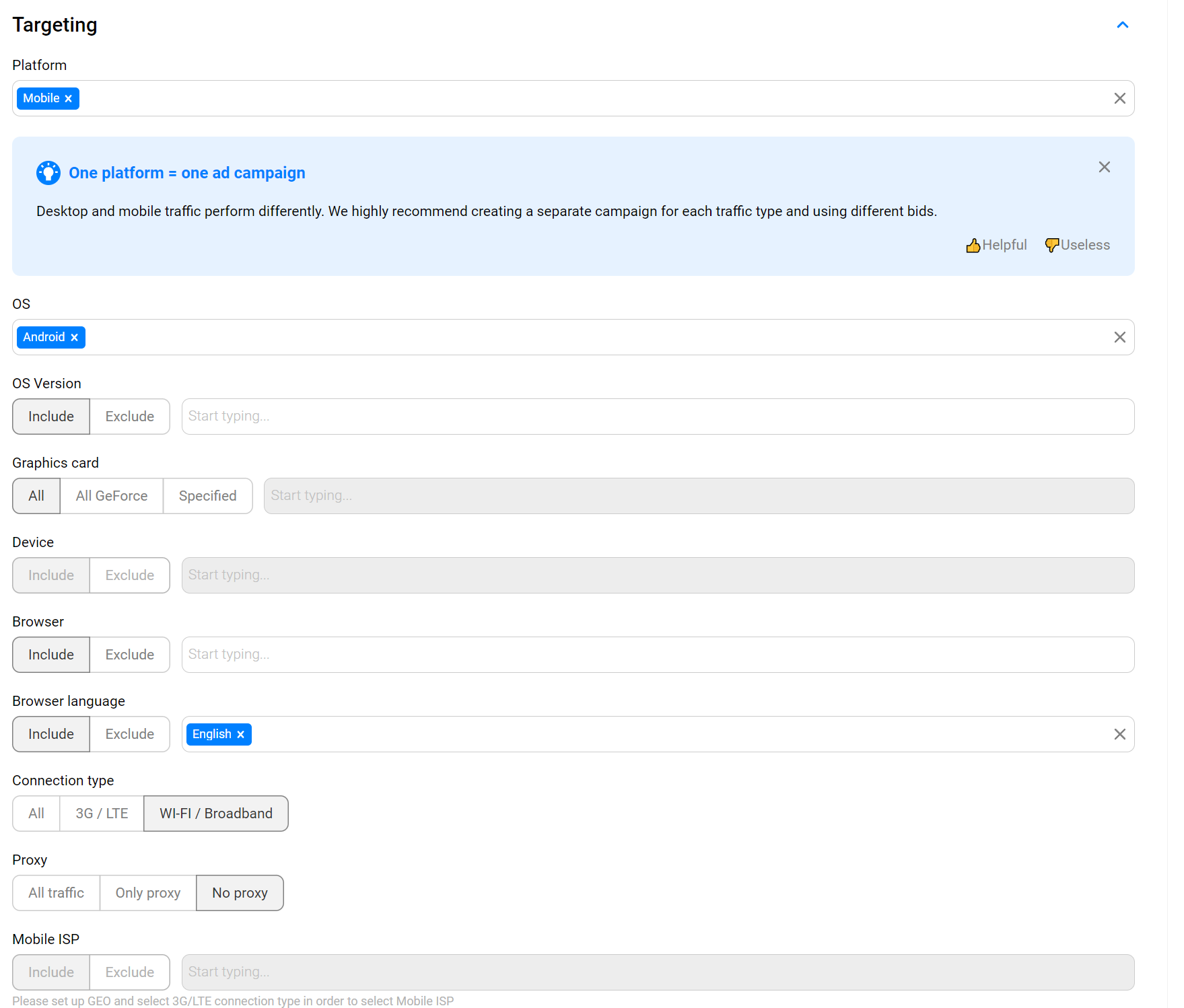1184x1008 pixels.
Task: Click the Mobile ISP helper text
Action: point(233,1001)
